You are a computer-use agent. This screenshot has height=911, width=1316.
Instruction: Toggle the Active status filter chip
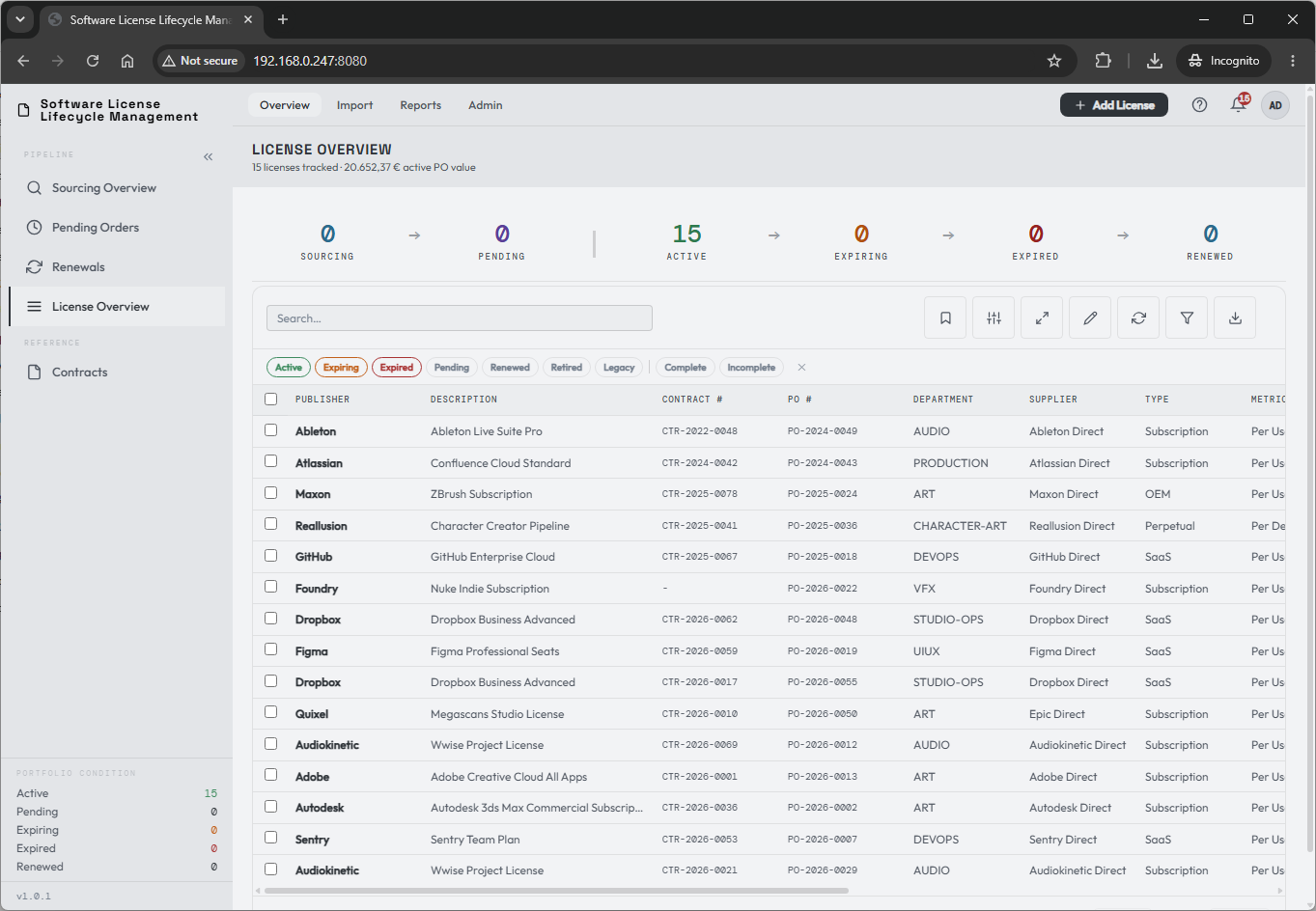[288, 368]
